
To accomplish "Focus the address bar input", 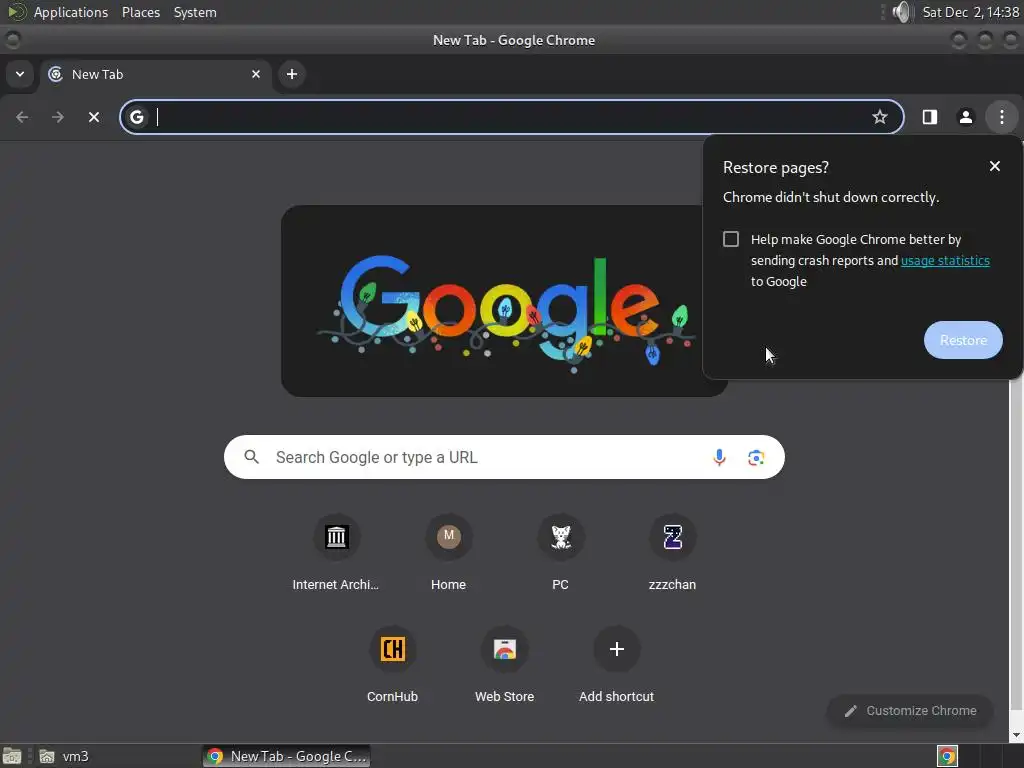I will 513,118.
